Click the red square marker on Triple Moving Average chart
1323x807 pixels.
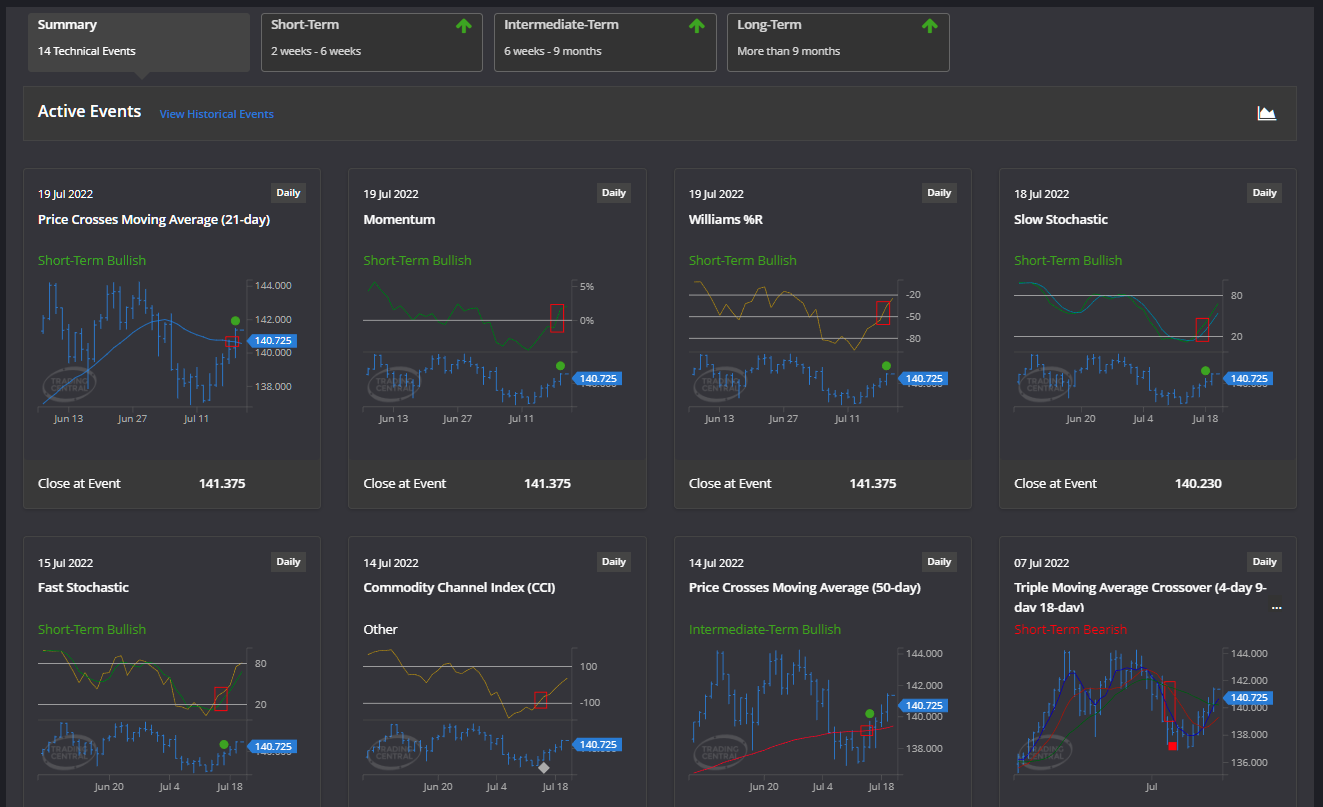[1173, 746]
